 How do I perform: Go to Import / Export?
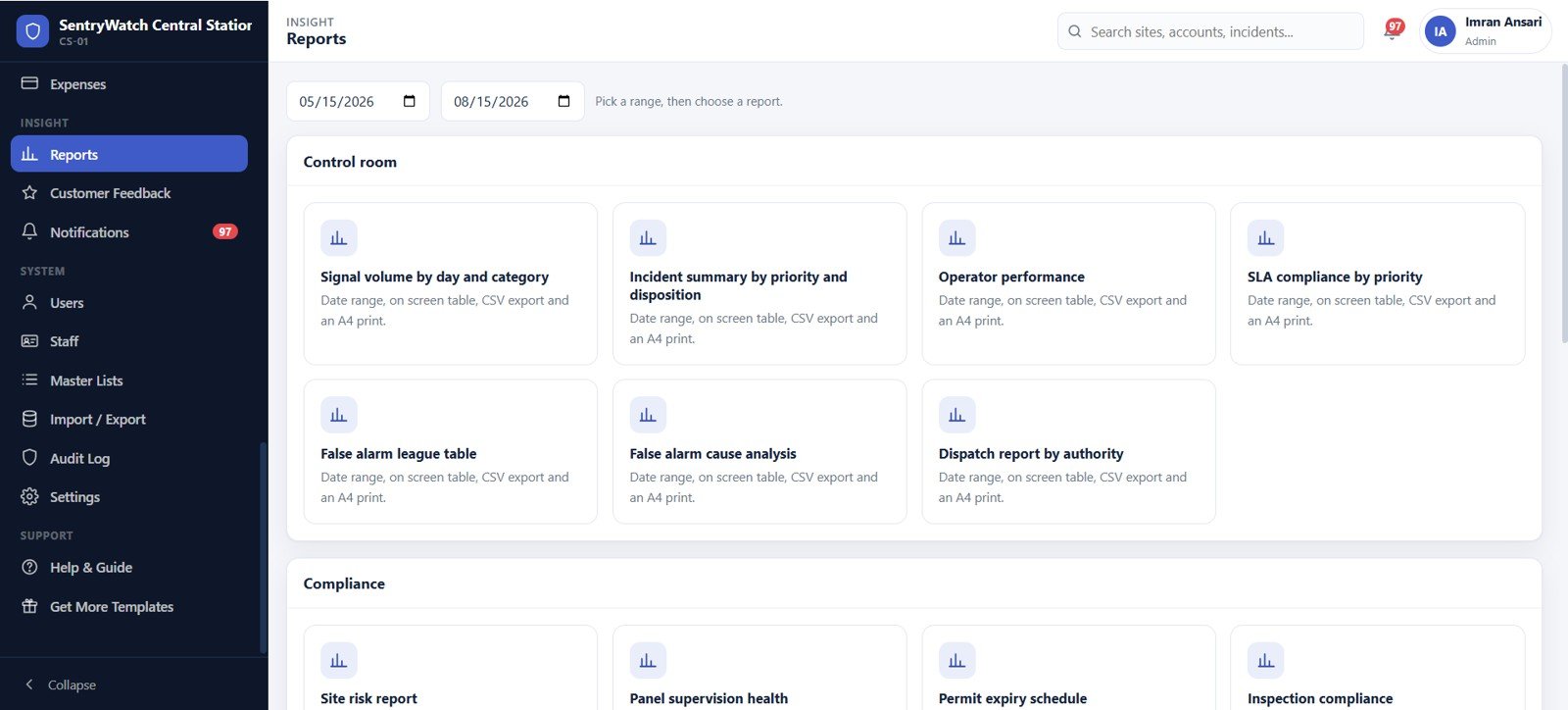(x=129, y=419)
